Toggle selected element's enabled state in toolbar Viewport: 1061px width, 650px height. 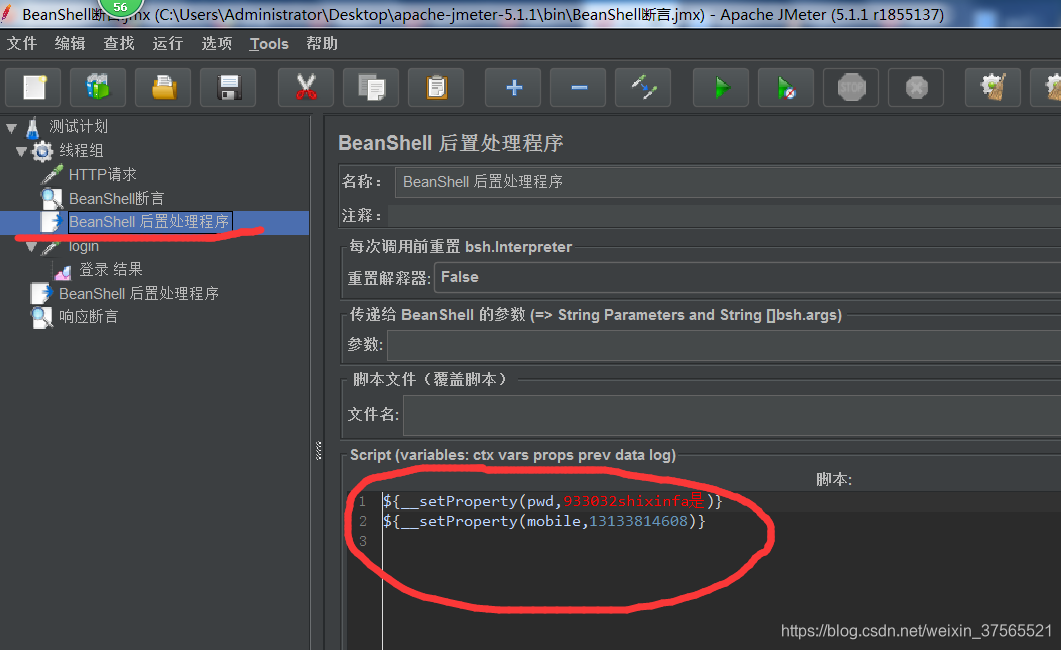click(x=643, y=87)
